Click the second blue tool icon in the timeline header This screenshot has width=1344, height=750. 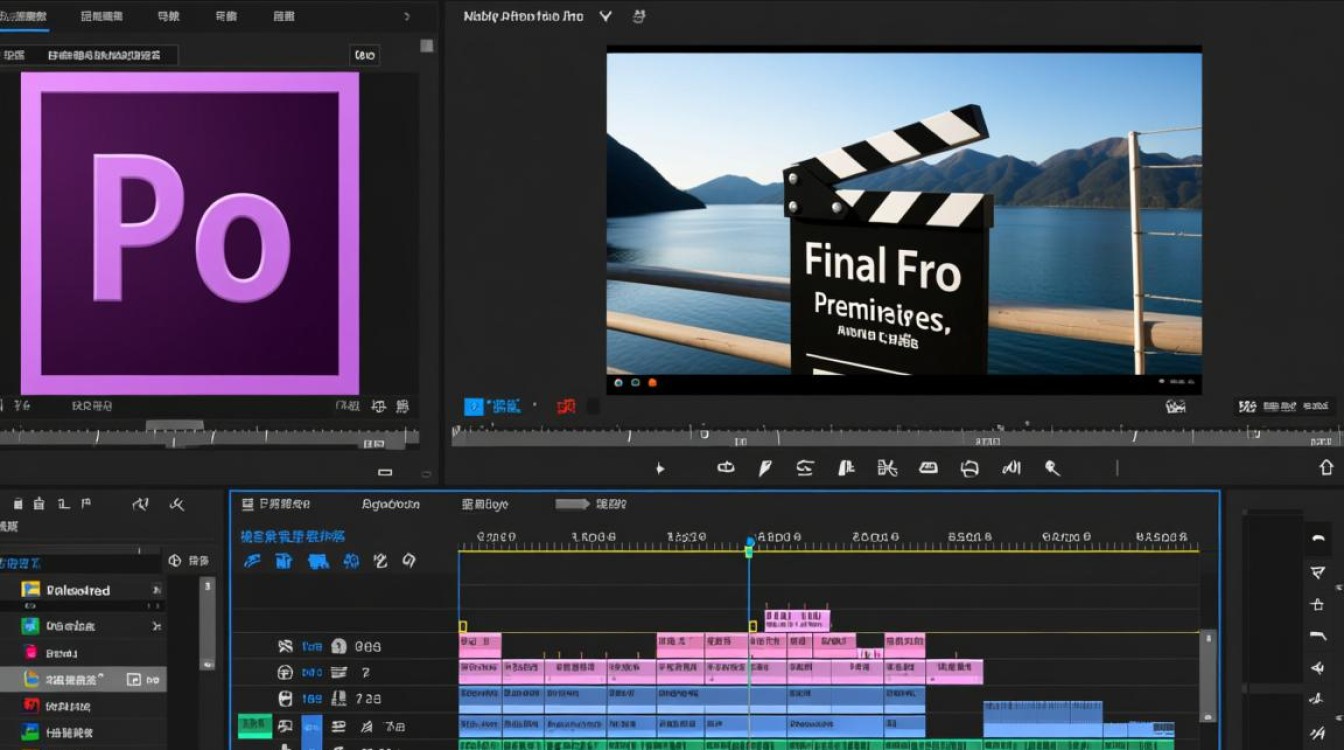(284, 561)
